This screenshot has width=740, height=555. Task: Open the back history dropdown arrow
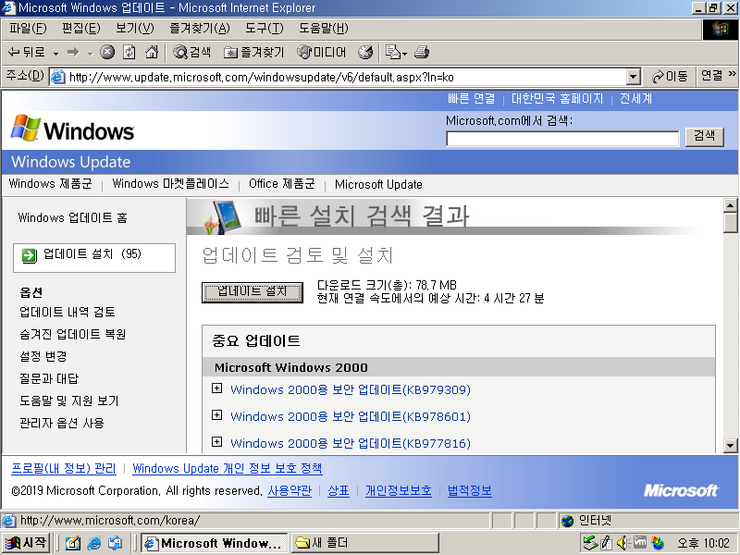55,53
